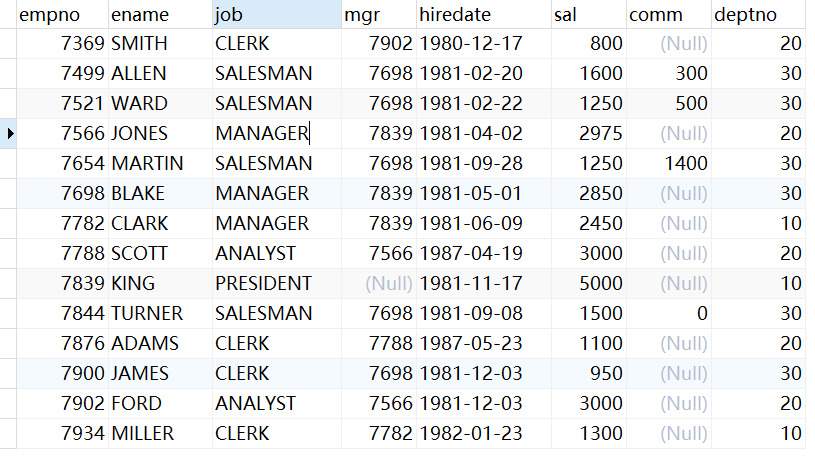
Task: Select KING's (Null) mgr cell
Action: click(388, 283)
